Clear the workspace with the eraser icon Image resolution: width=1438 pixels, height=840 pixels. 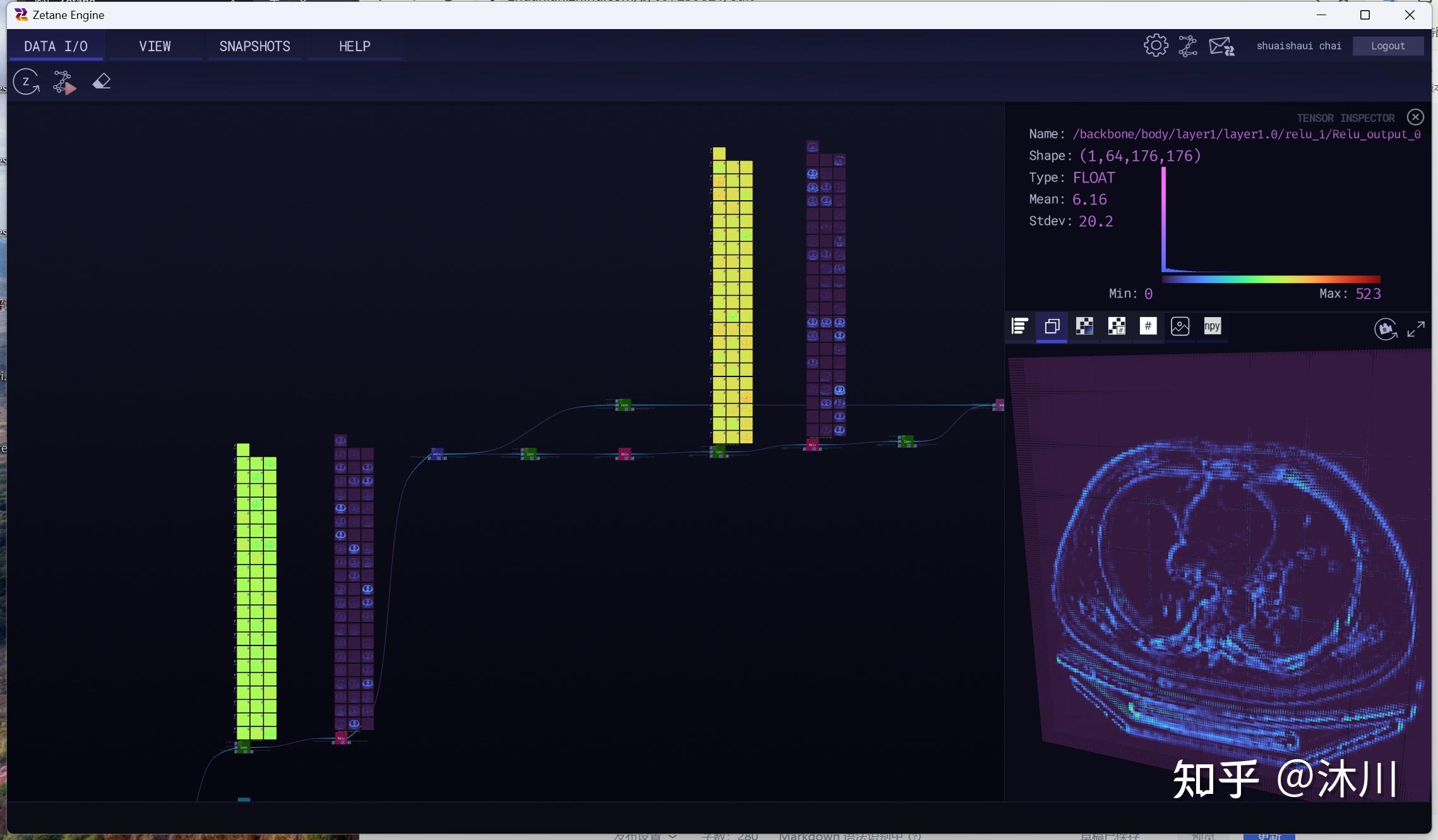point(101,81)
